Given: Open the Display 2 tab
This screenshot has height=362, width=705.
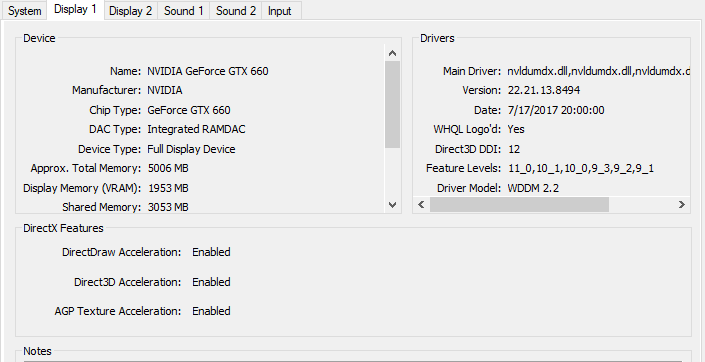Looking at the screenshot, I should [130, 11].
